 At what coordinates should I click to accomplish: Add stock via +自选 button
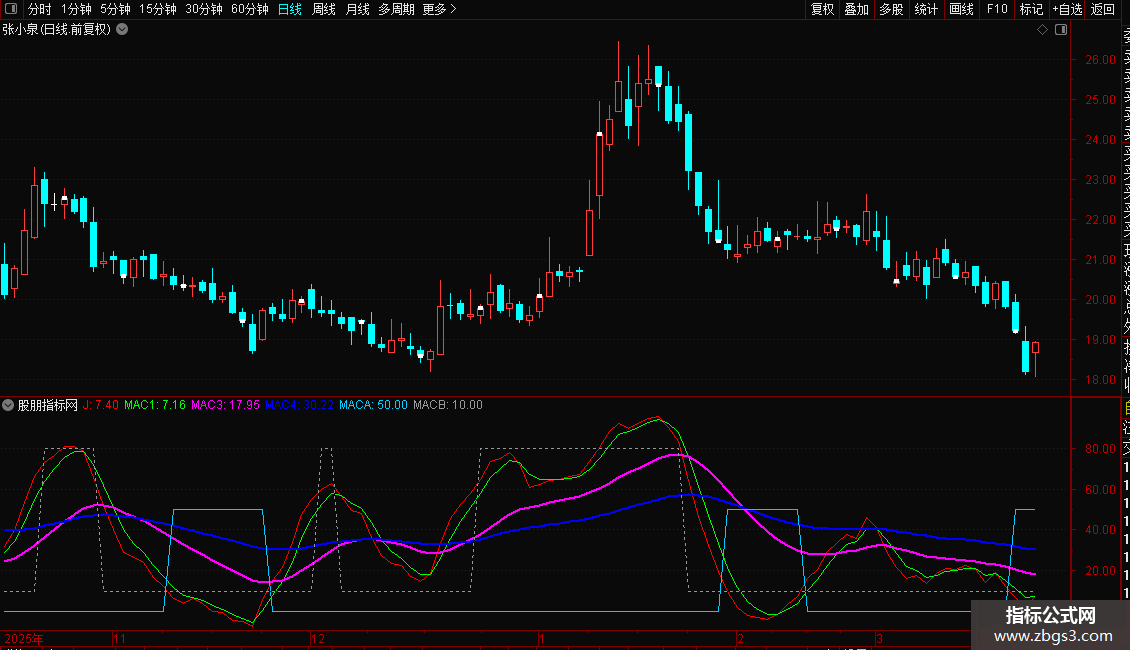coord(1067,9)
